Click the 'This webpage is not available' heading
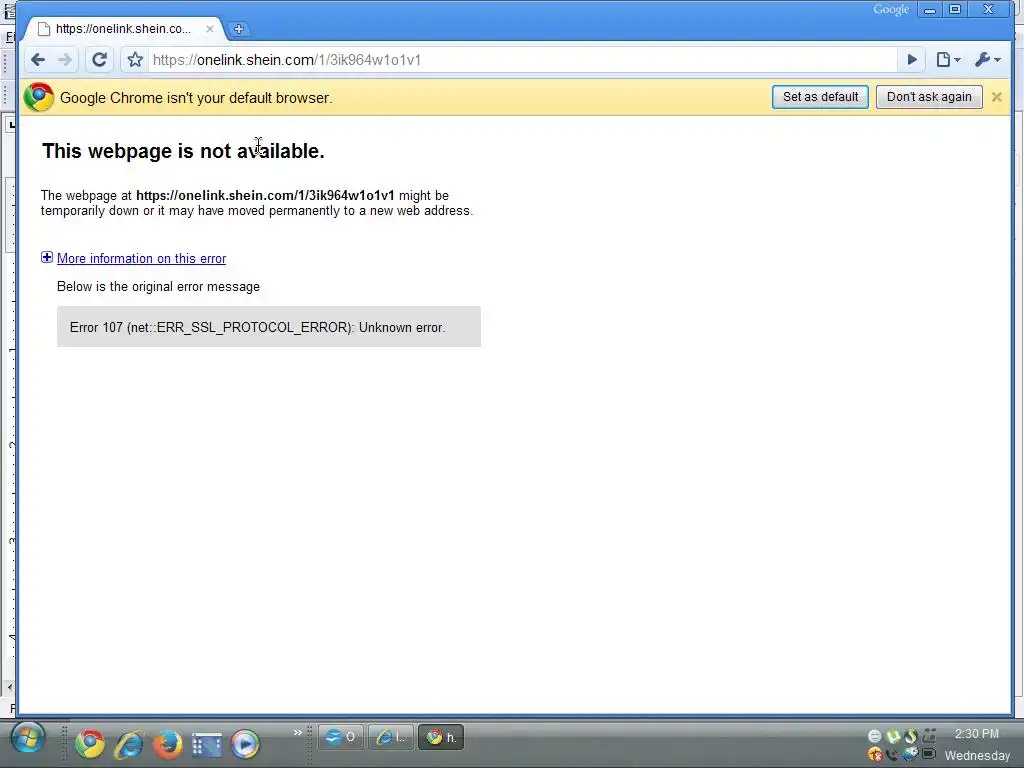1024x768 pixels. [184, 151]
